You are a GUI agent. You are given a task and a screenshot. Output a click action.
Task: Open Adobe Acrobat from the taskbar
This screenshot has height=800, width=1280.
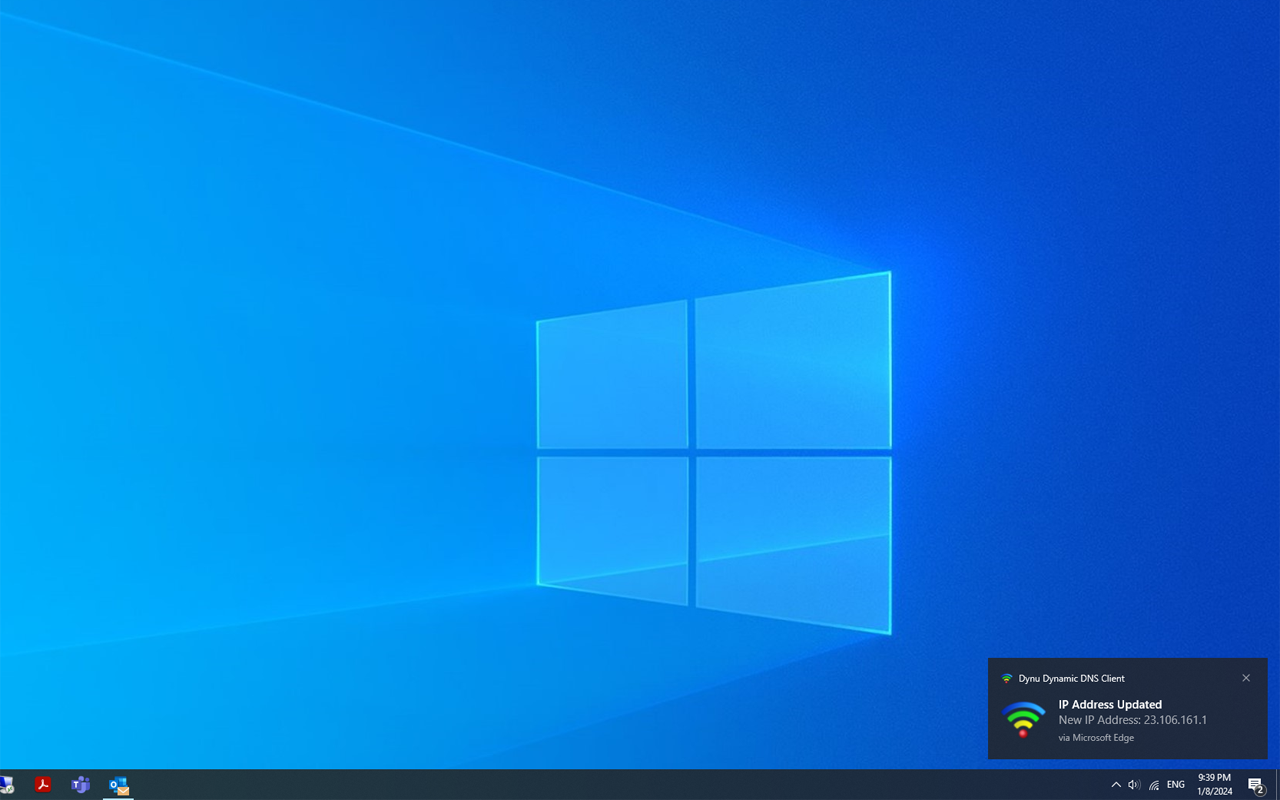tap(43, 785)
